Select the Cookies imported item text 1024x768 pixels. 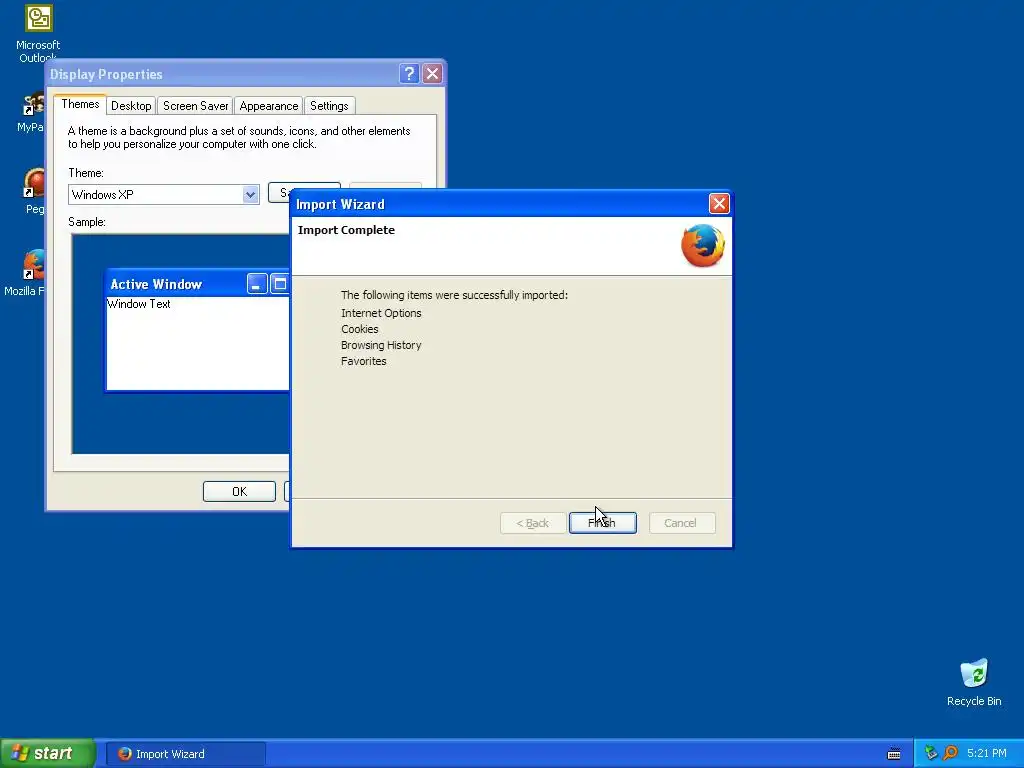point(359,329)
